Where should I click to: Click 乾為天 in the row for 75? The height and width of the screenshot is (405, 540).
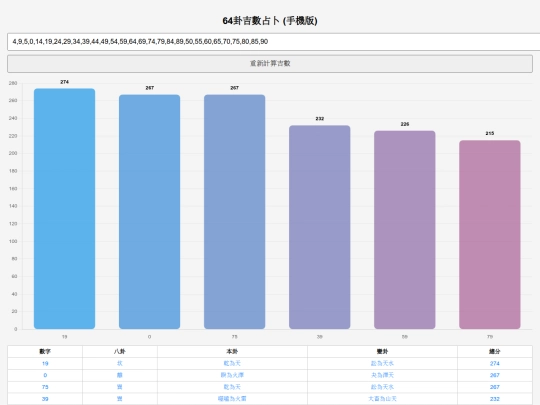pos(232,387)
